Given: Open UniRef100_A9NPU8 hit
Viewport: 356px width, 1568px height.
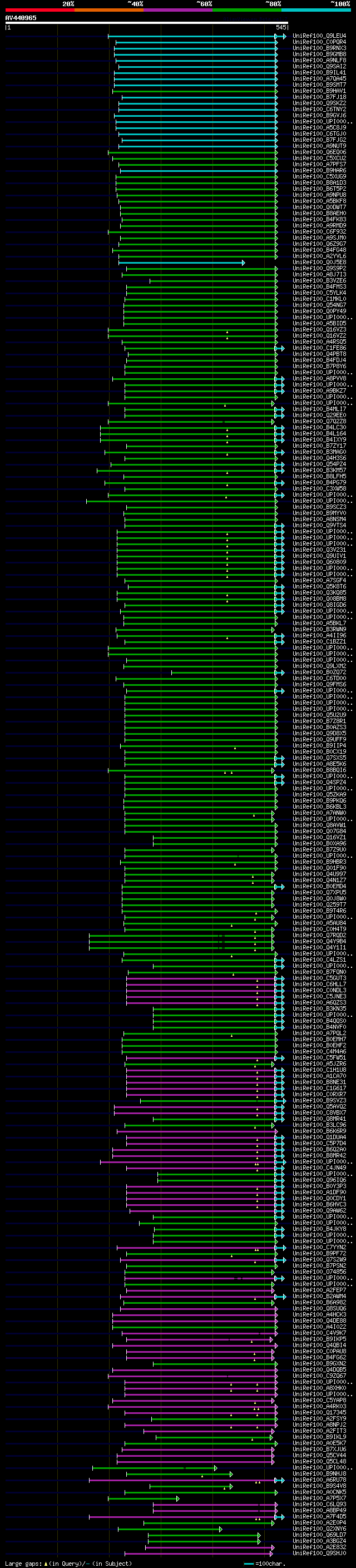Looking at the screenshot, I should click(x=319, y=195).
